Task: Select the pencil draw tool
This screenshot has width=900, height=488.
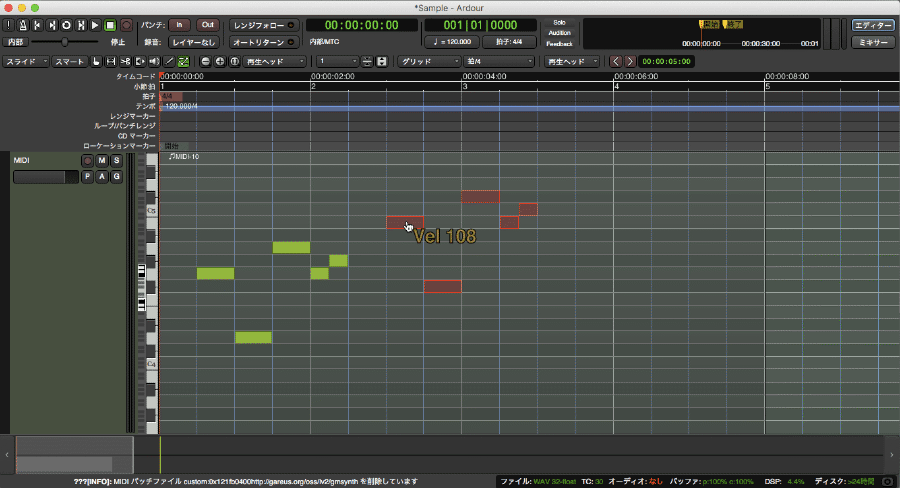Action: pos(169,62)
